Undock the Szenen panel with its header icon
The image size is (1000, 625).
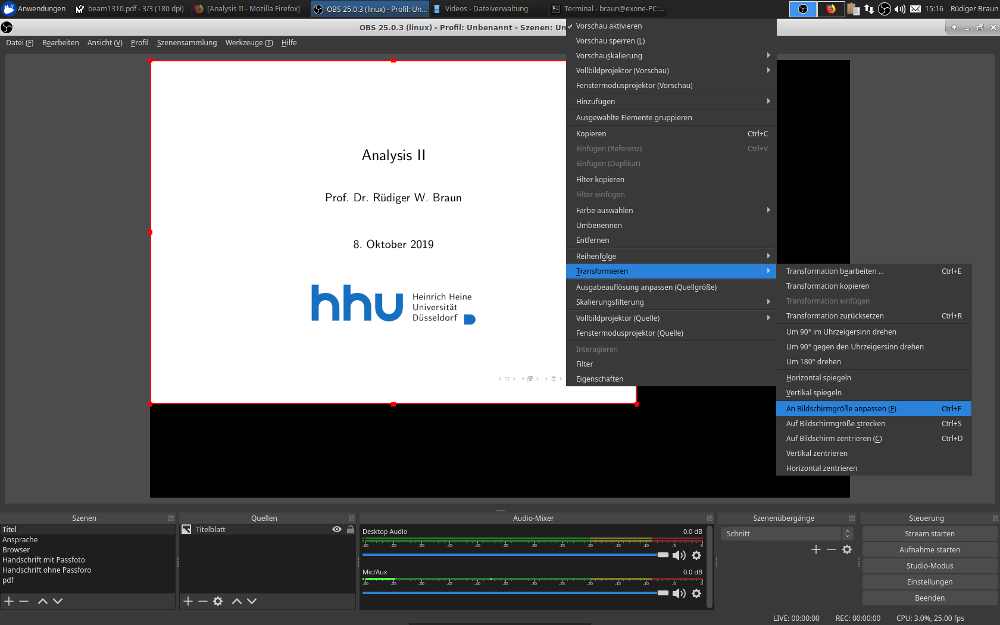[171, 518]
